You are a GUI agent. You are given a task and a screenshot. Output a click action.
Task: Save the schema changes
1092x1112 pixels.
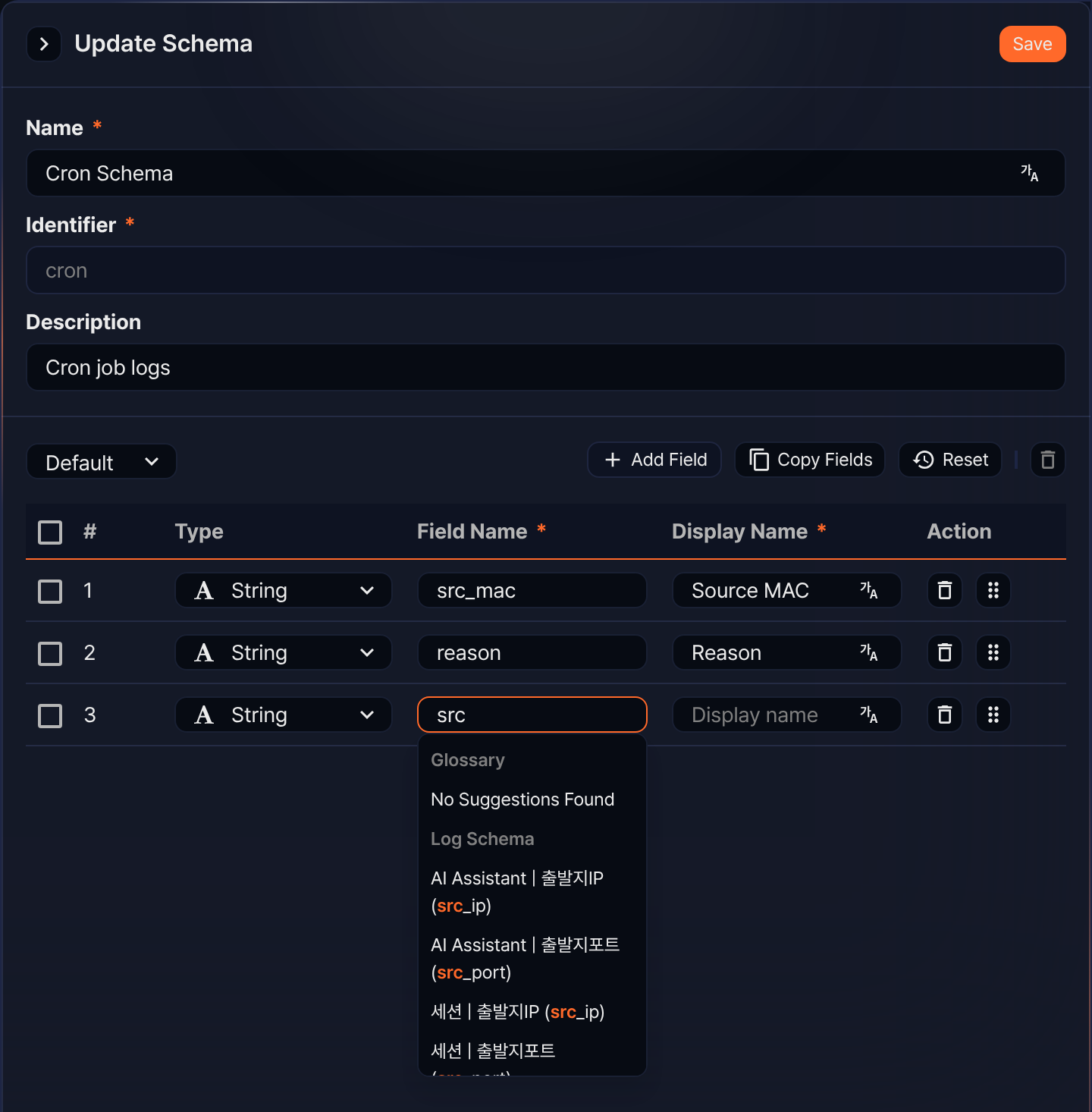click(1032, 44)
